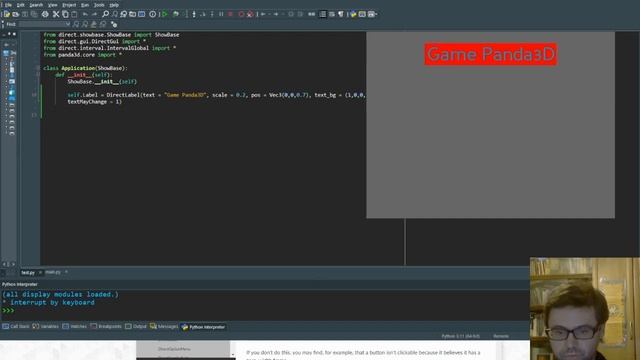Open the Project menu

click(69, 5)
